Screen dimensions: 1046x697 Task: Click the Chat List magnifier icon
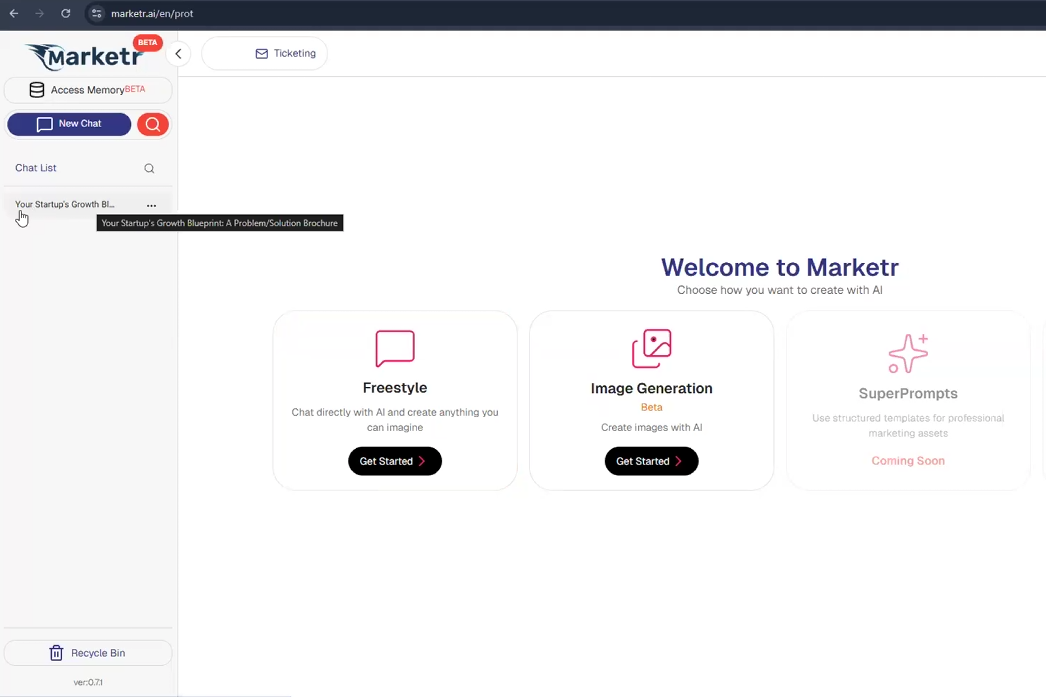(x=149, y=169)
